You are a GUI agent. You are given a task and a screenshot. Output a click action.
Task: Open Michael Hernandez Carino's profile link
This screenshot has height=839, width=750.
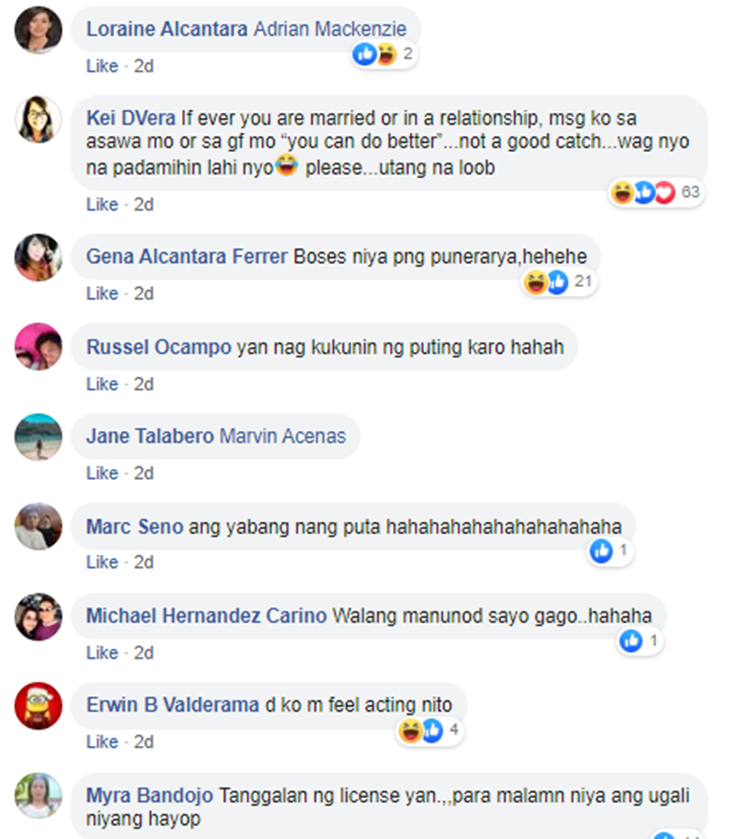206,616
